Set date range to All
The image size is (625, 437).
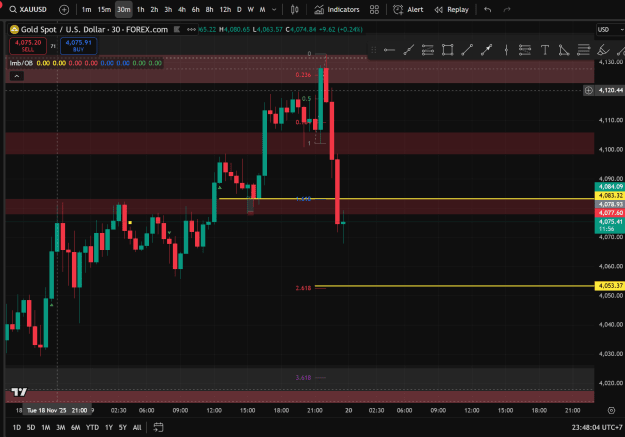(x=137, y=427)
